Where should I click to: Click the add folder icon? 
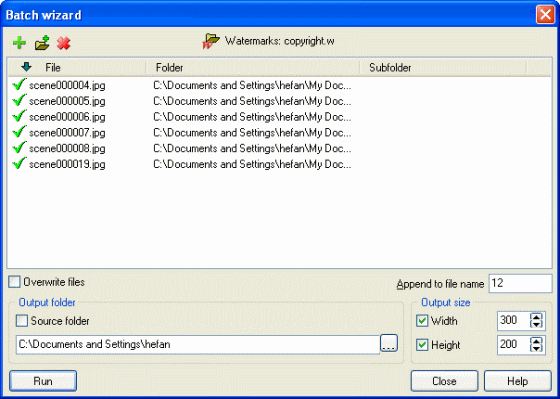[x=42, y=43]
